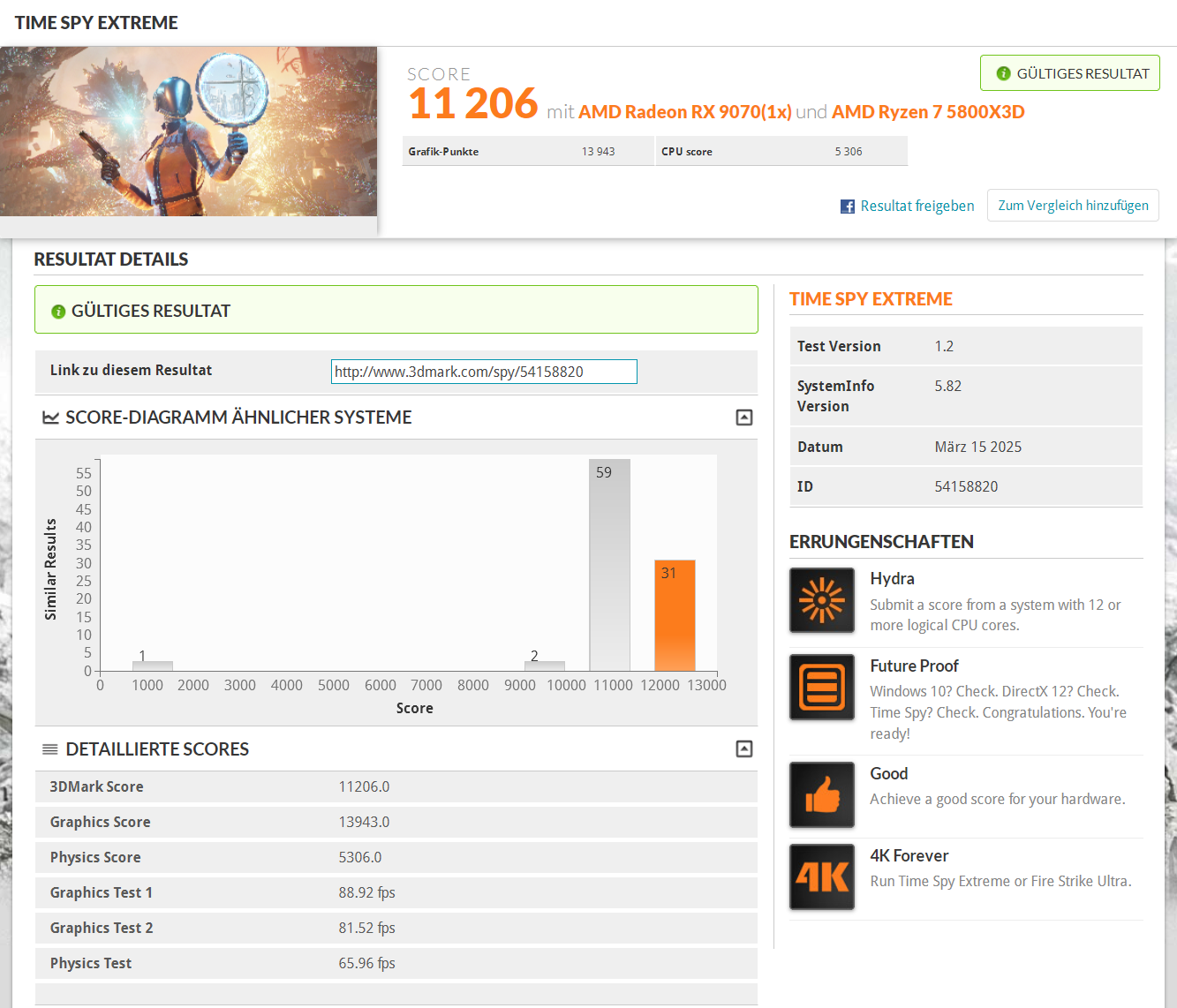Screen dimensions: 1177x1008
Task: Select the result link URL field
Action: click(484, 372)
